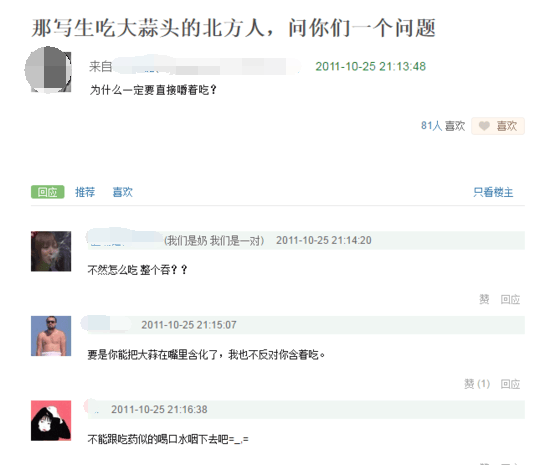Reply to the 不然怎么吃 comment via 回应

click(x=510, y=299)
